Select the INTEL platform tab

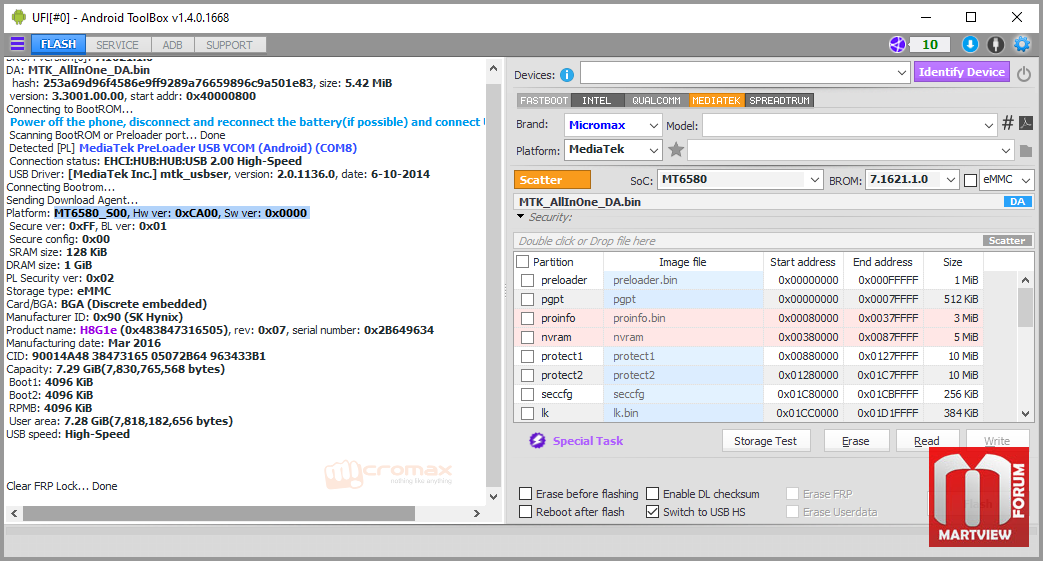point(597,100)
